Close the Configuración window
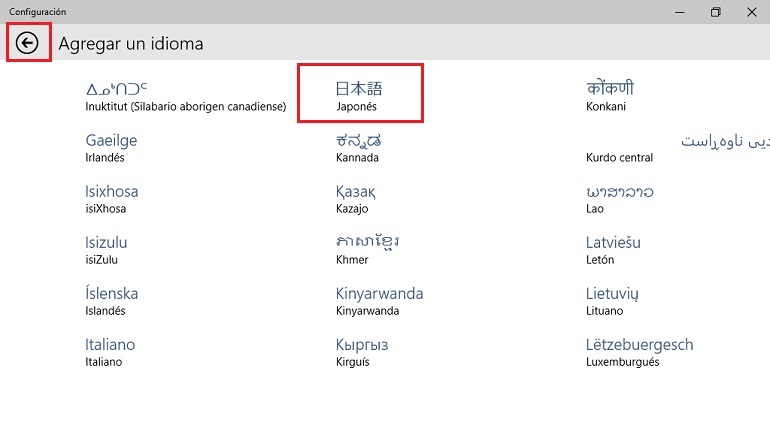Viewport: 770px width, 428px height. click(x=752, y=12)
